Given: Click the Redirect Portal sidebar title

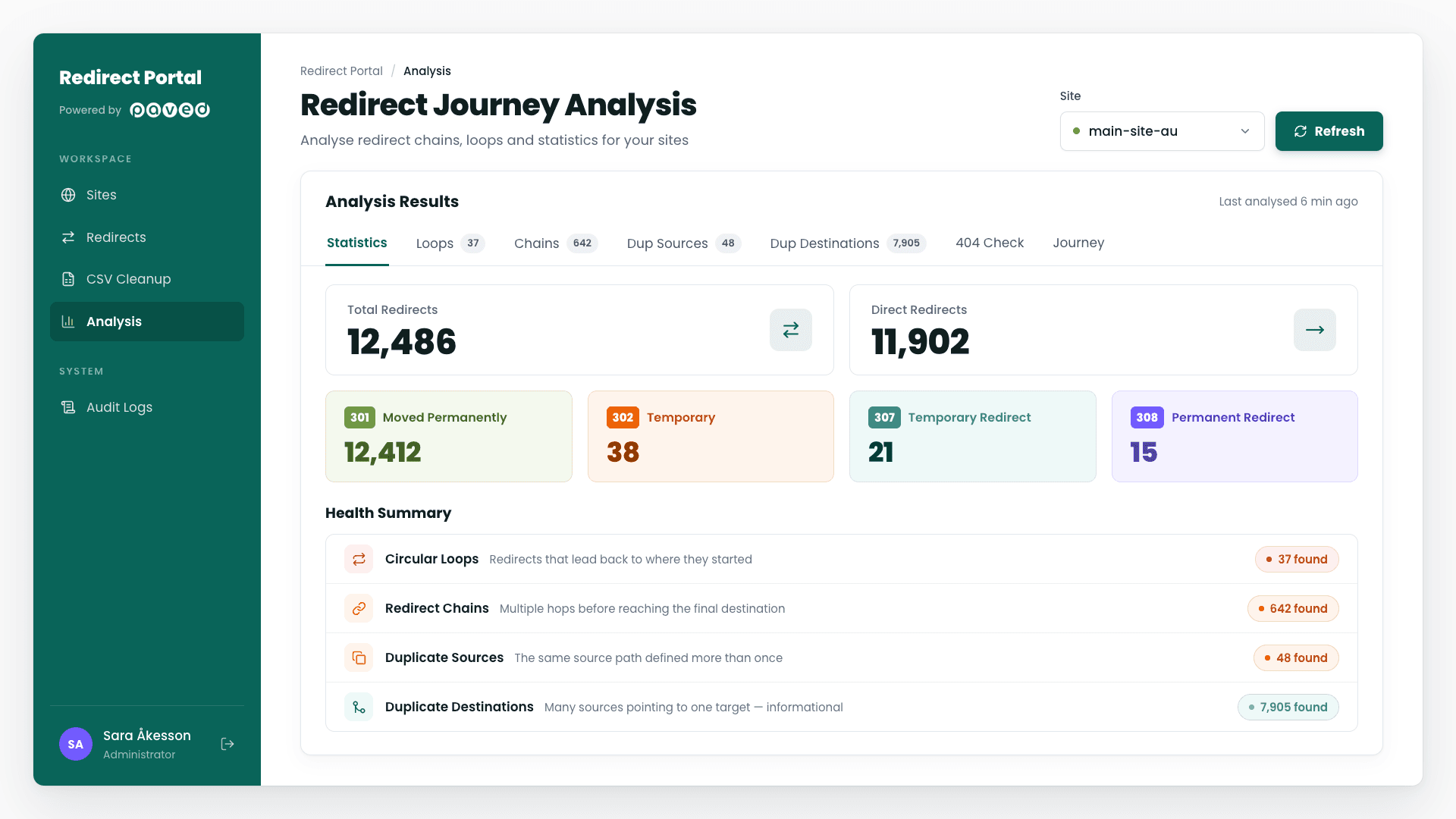Looking at the screenshot, I should [x=130, y=77].
